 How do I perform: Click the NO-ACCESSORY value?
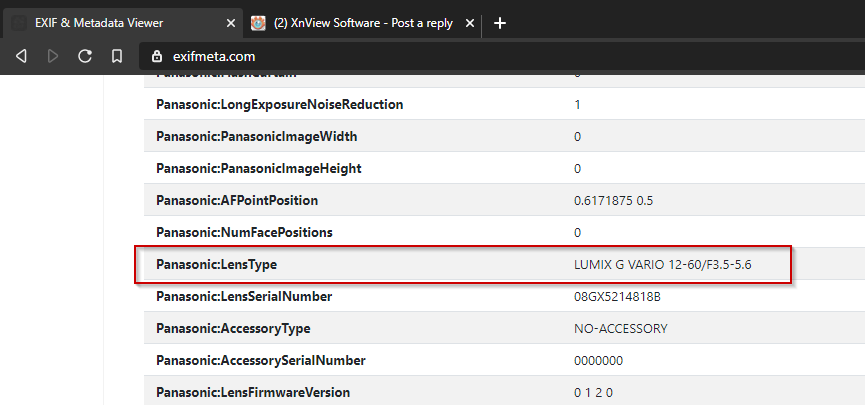[x=620, y=329]
